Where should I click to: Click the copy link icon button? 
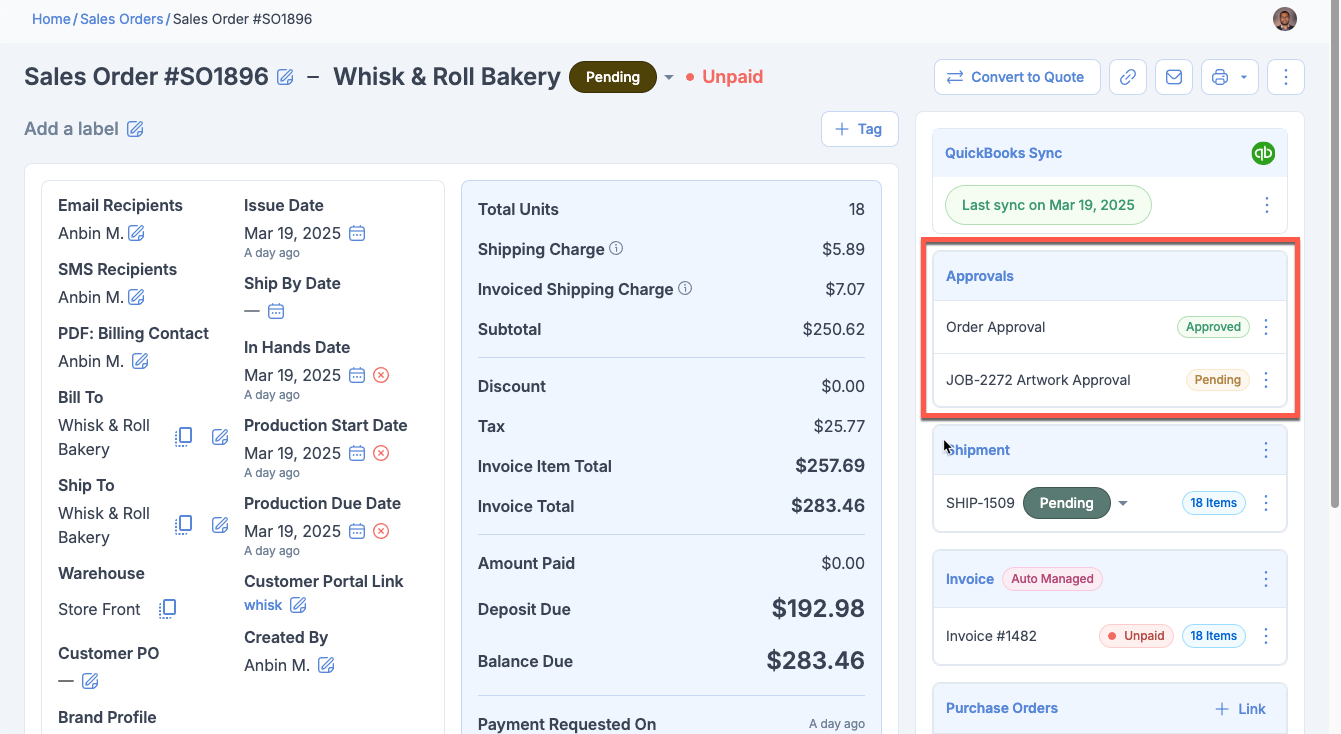pos(1128,77)
